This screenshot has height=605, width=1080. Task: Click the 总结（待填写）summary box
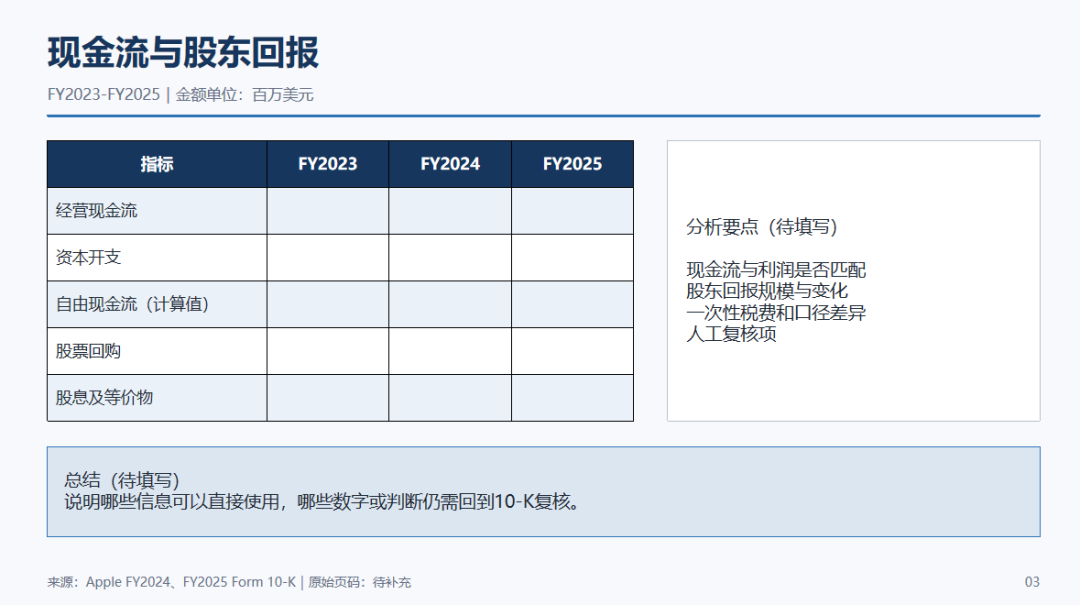(543, 491)
